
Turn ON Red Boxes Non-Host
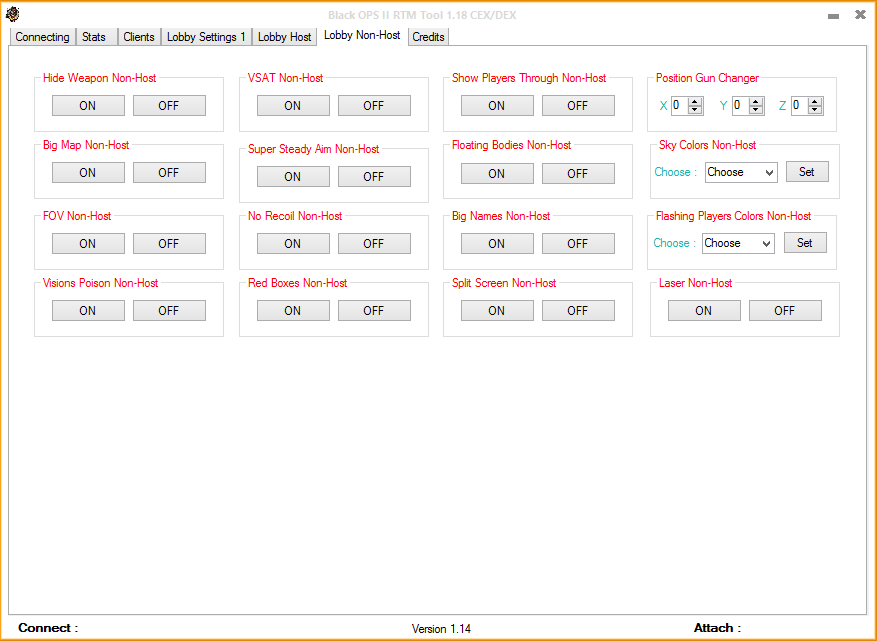click(293, 311)
